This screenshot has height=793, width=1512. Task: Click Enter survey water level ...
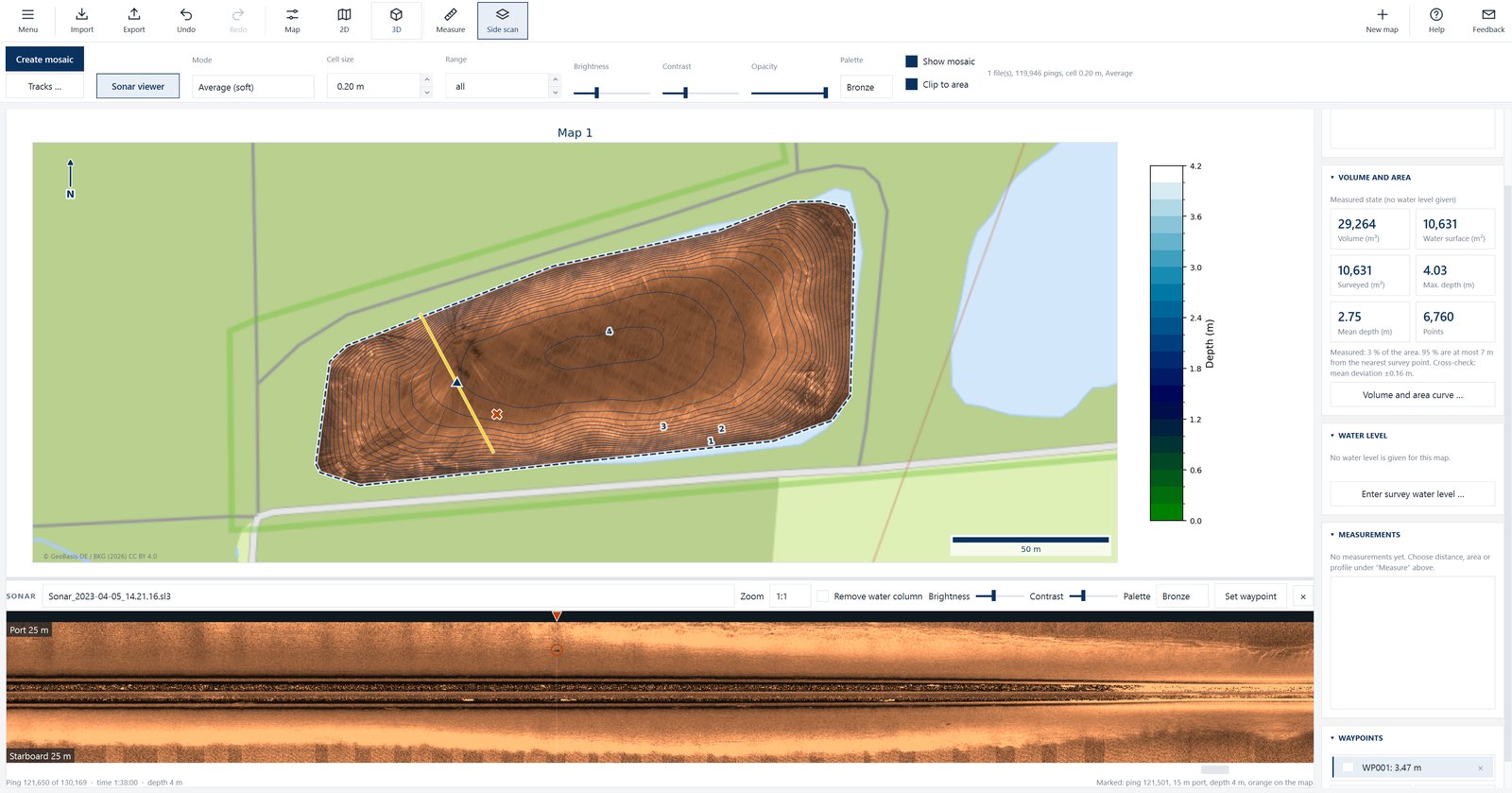(1413, 494)
